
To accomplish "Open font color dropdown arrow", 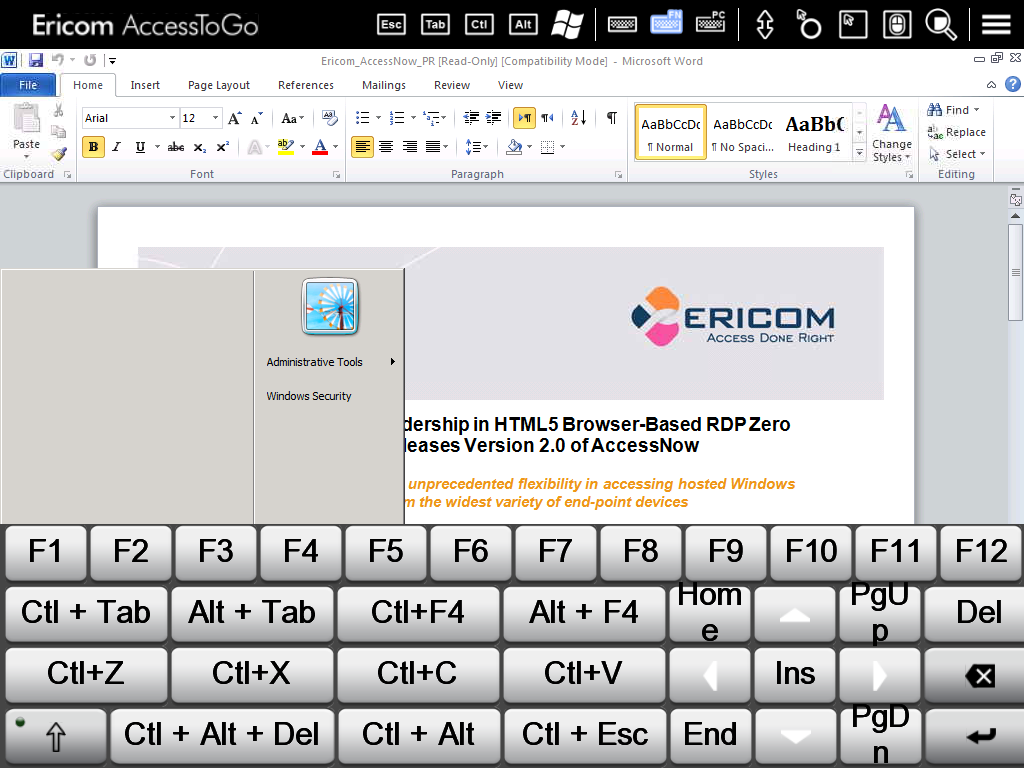I will coord(336,147).
